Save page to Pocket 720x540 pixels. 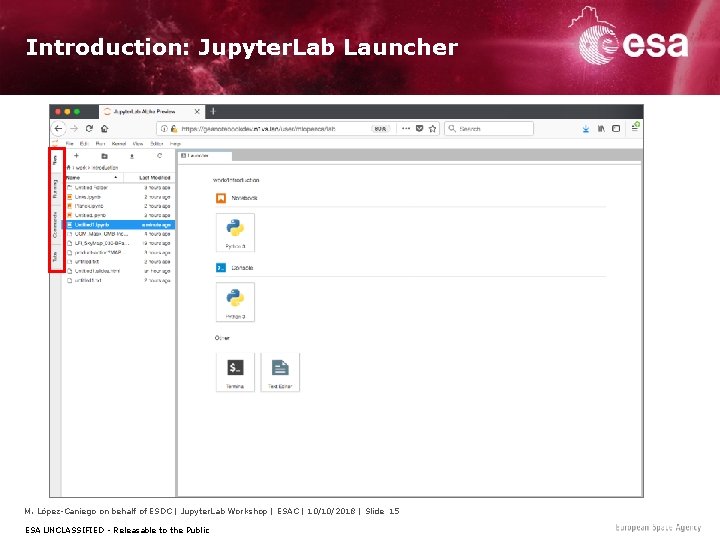coord(419,129)
